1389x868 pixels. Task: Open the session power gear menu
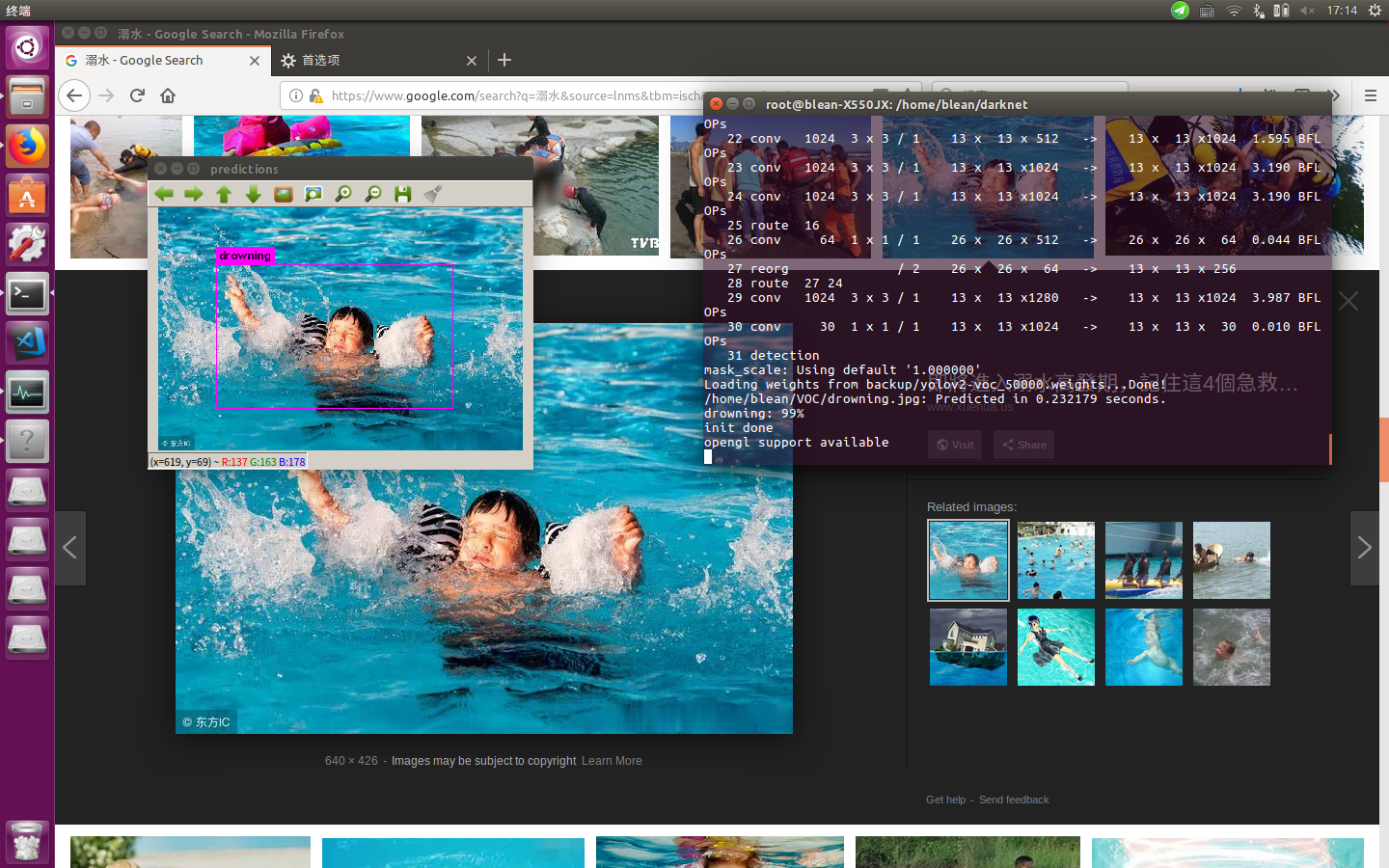pyautogui.click(x=1375, y=11)
